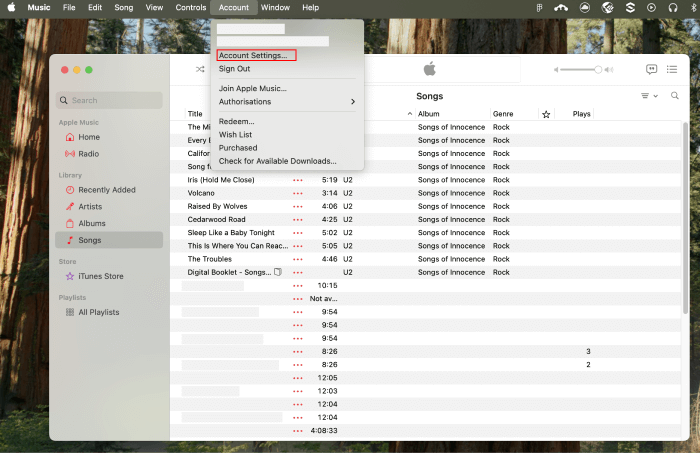Choose Redeem… from the Account menu
700x453 pixels.
point(237,121)
